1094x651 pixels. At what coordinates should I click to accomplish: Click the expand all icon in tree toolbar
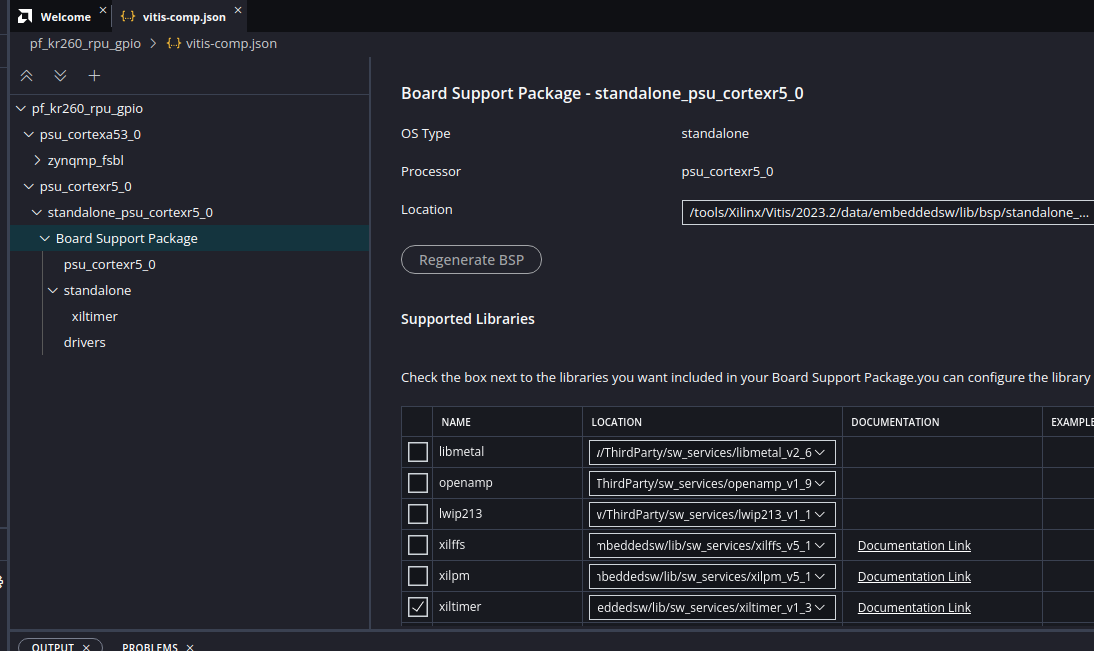60,76
